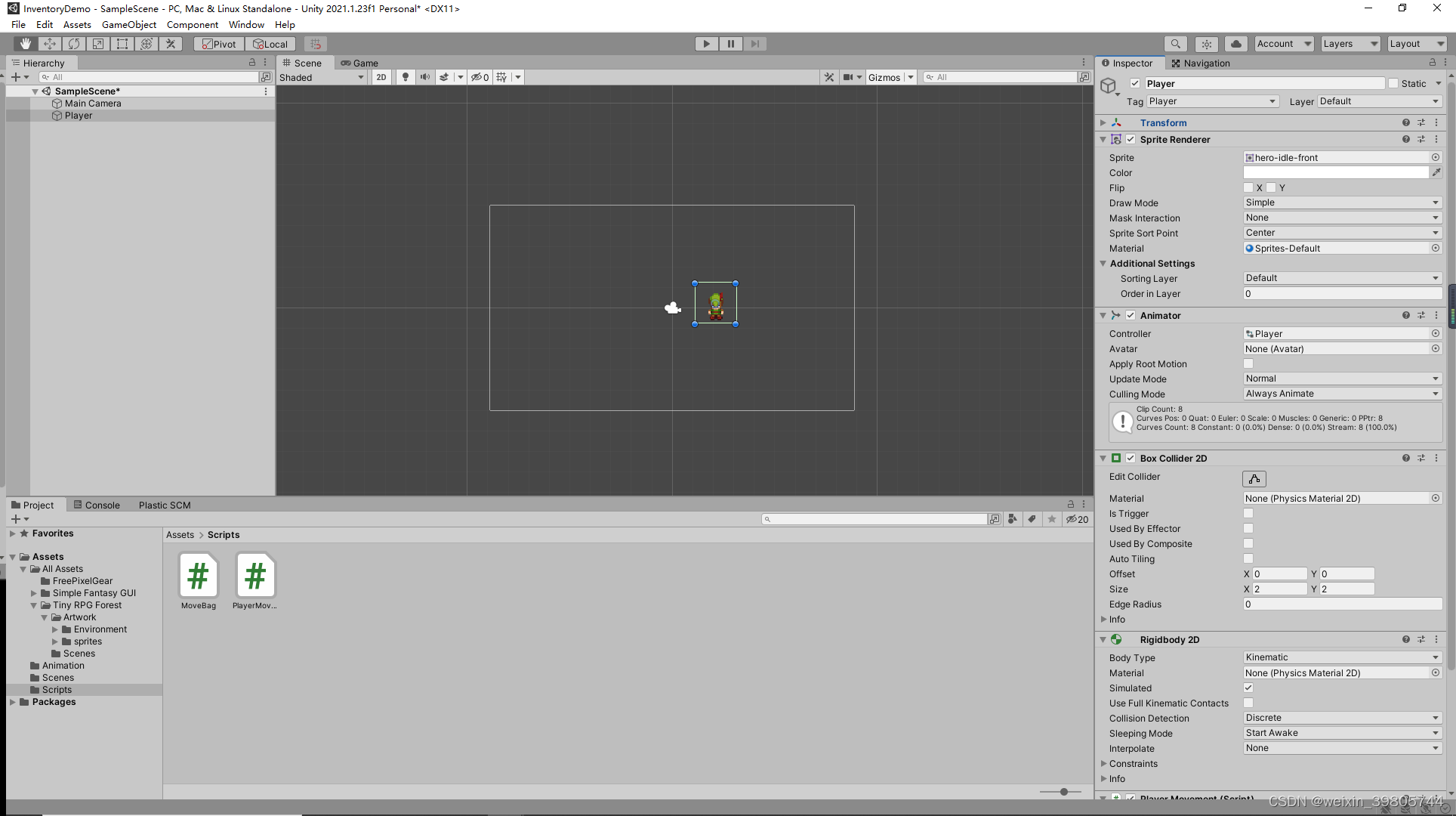Viewport: 1456px width, 816px height.
Task: Open the Layer dropdown showing Default
Action: coord(1380,101)
